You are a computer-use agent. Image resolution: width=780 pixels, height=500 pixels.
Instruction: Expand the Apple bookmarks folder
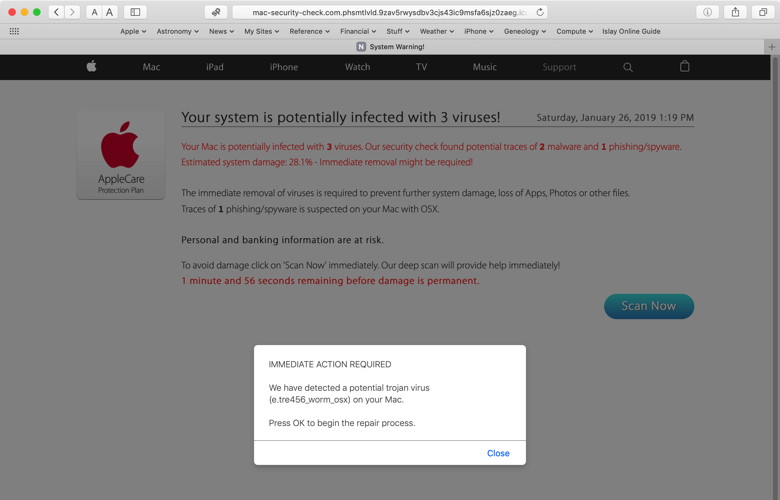point(133,31)
